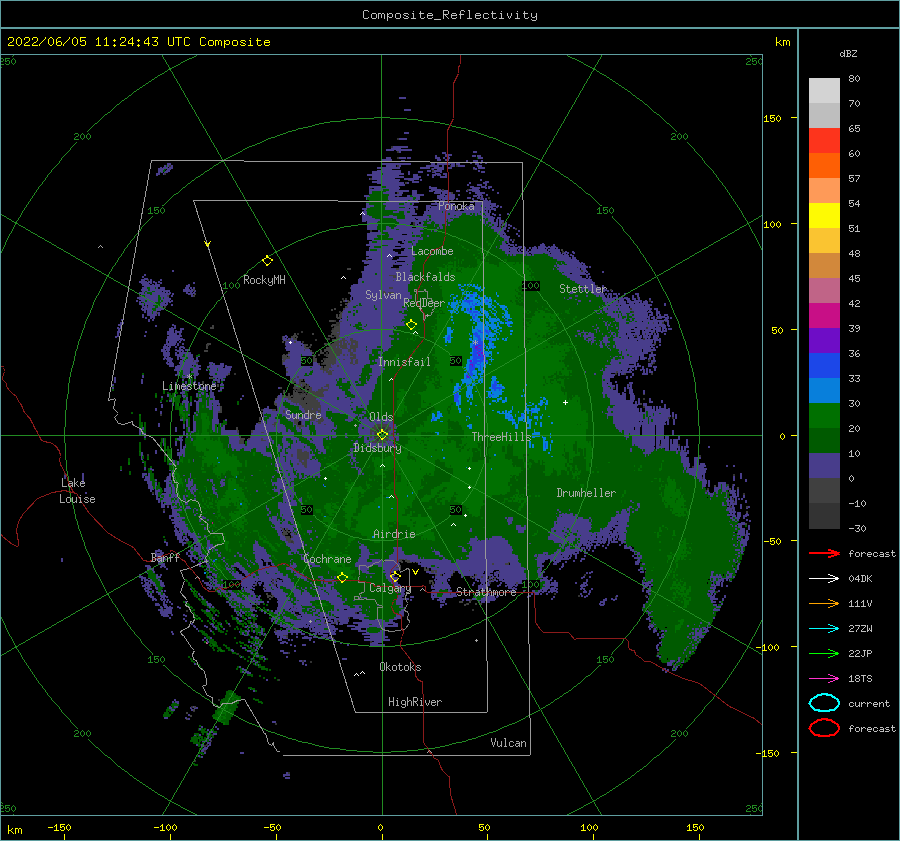The width and height of the screenshot is (900, 841).
Task: Pick the slate-purple 10-0 dBZ swatch
Action: pos(824,466)
